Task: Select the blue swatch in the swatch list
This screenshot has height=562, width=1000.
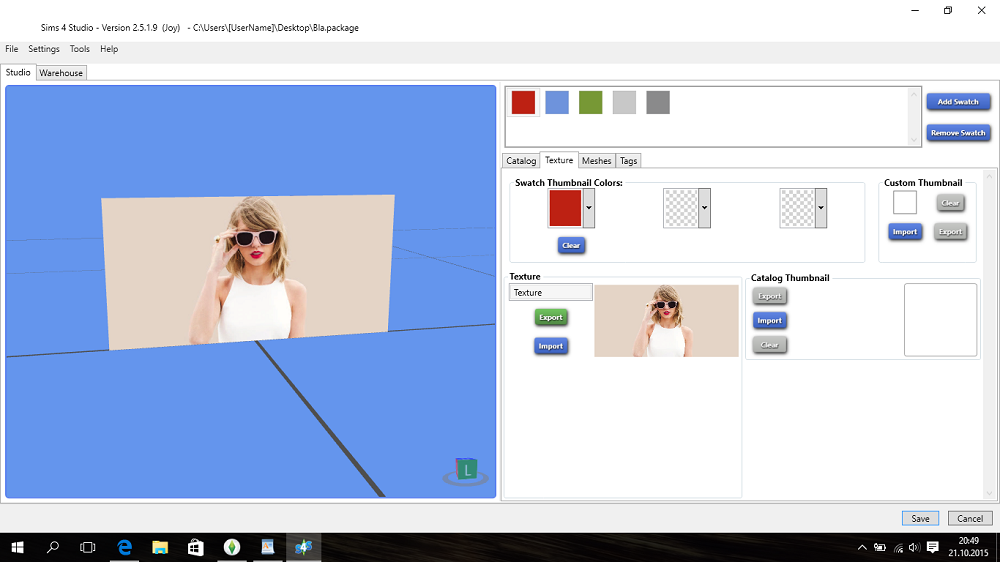Action: (x=557, y=102)
